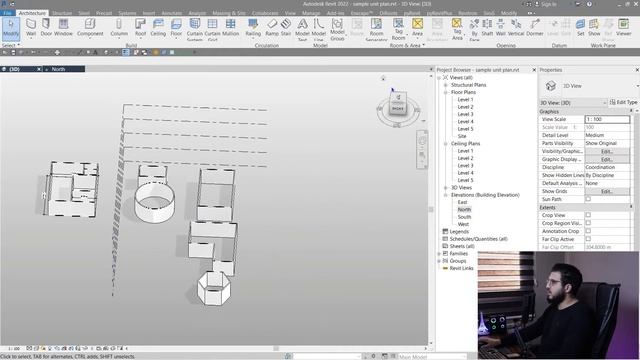Screen dimensions: 640x360
Task: Pick the Door tool
Action: click(x=46, y=28)
